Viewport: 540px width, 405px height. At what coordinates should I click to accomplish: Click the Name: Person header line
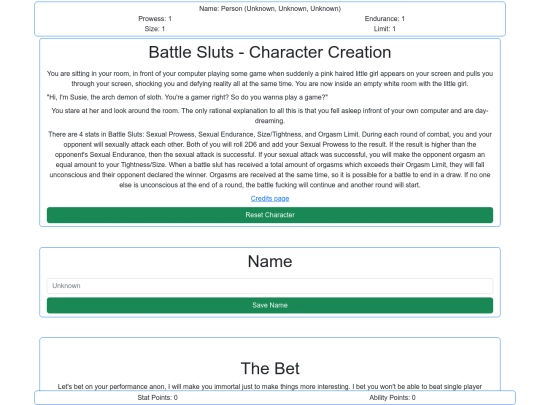(270, 9)
